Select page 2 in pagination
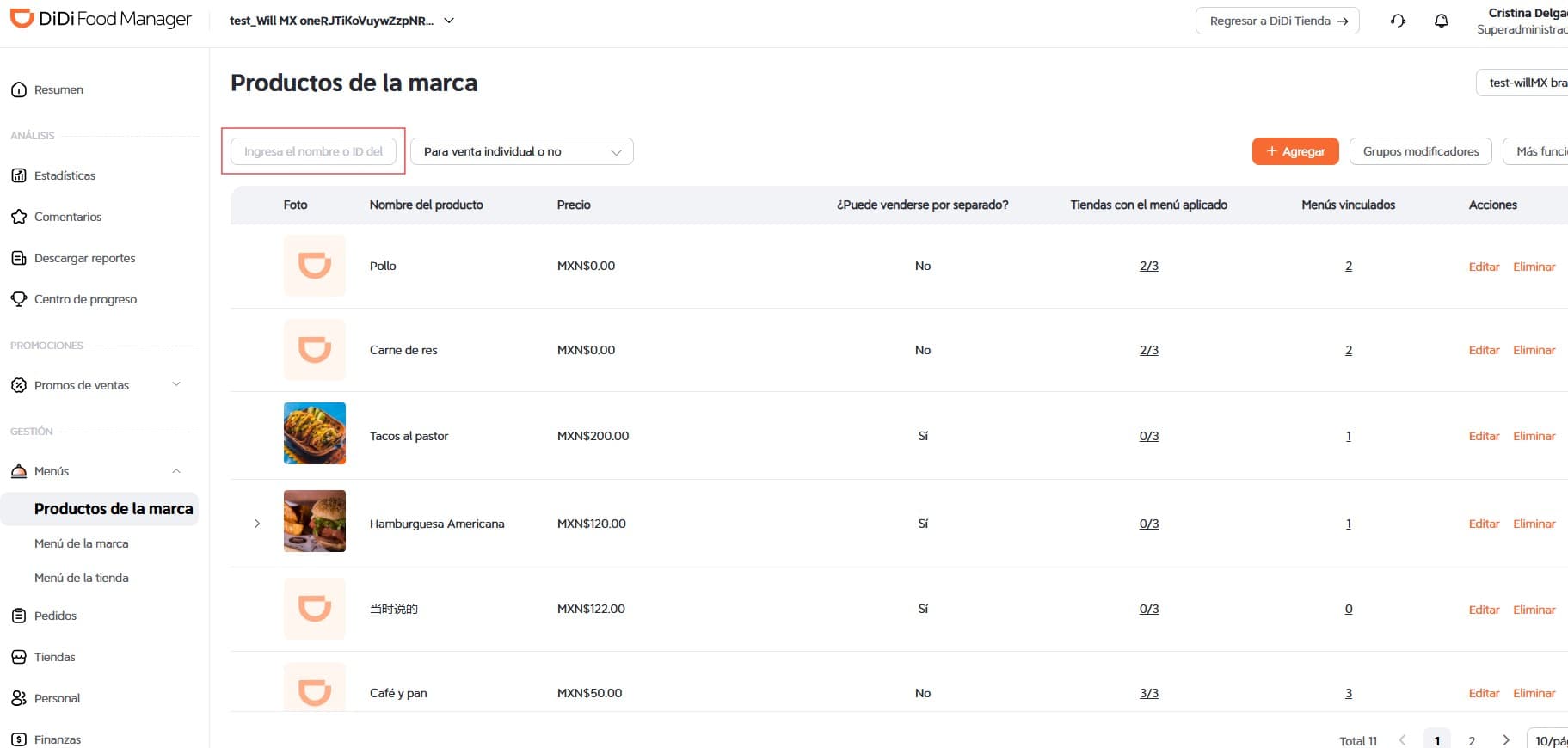The width and height of the screenshot is (1568, 748). [x=1472, y=740]
